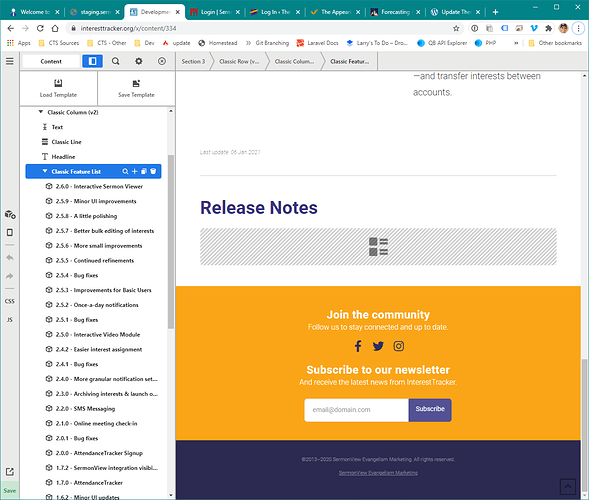This screenshot has height=500, width=589.
Task: Toggle the responsive device preview icon
Action: [x=10, y=233]
